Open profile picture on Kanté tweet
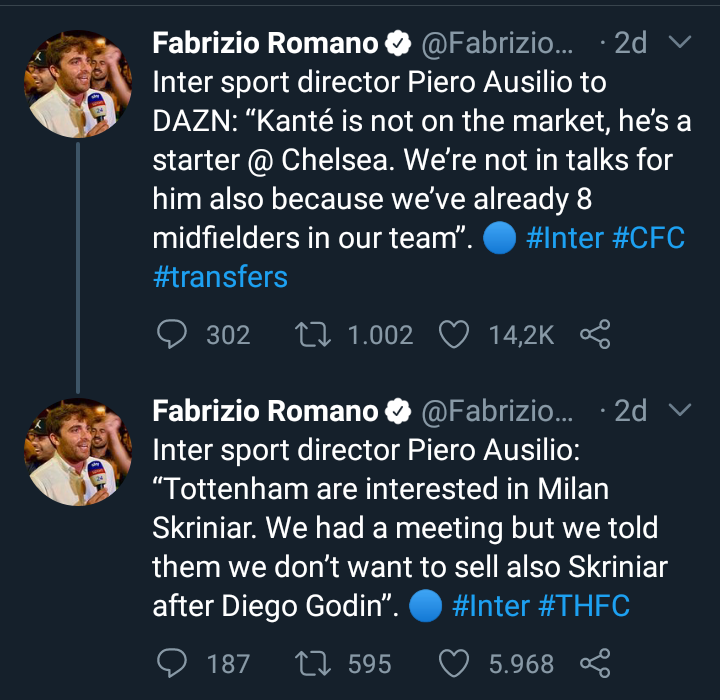 click(78, 84)
